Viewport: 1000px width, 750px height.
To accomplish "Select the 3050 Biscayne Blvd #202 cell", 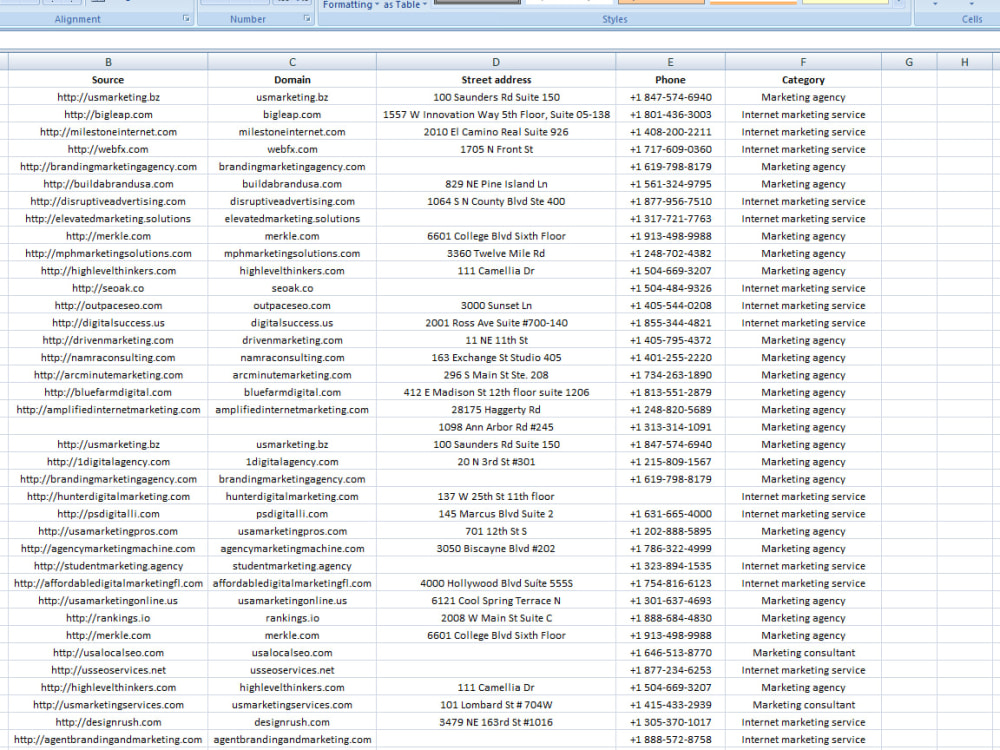I will click(x=496, y=548).
